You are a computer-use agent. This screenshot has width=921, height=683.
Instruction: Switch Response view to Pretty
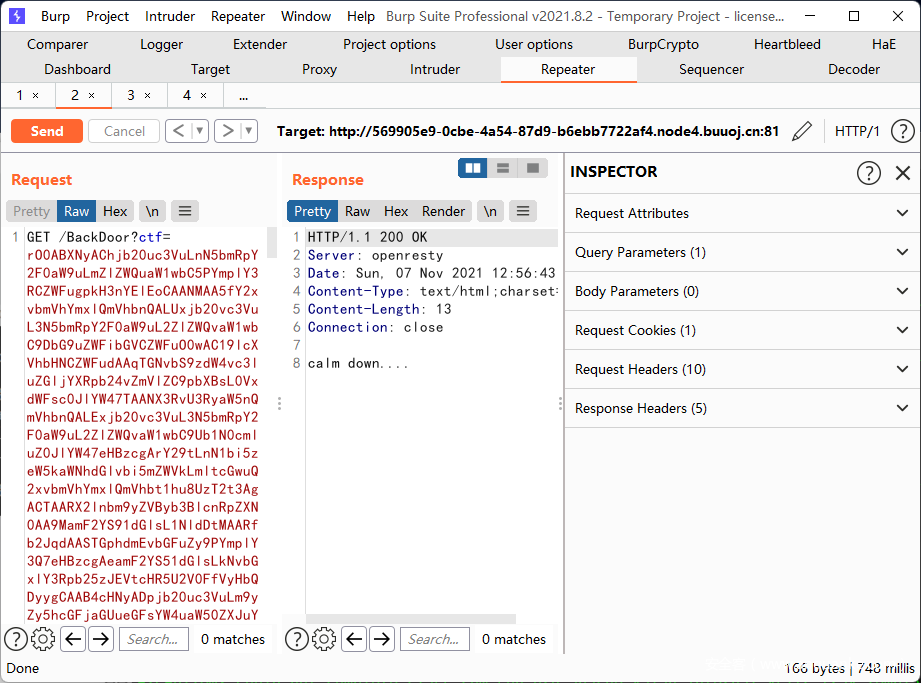tap(312, 211)
